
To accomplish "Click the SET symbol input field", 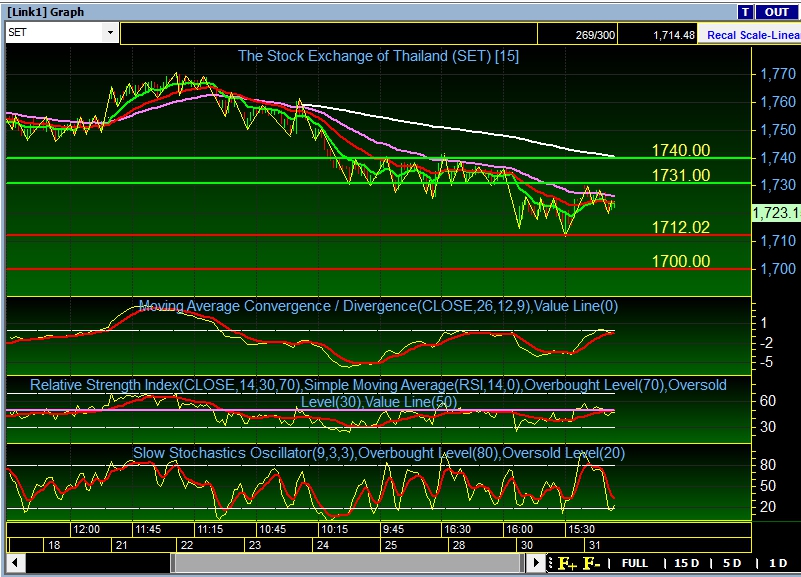I will pos(55,33).
